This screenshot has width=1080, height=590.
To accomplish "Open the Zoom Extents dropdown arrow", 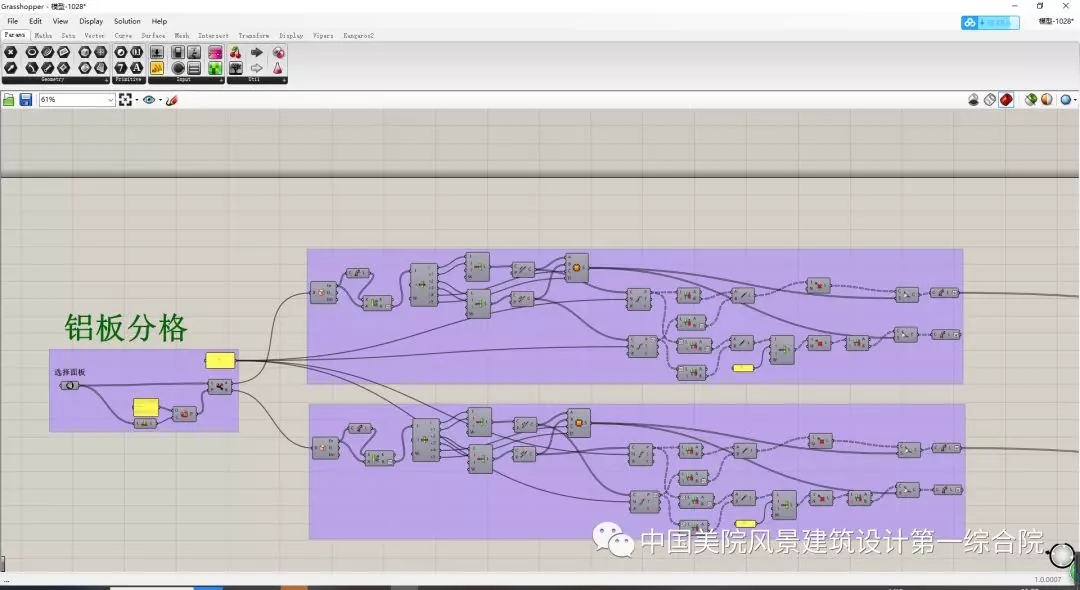I will pos(136,100).
